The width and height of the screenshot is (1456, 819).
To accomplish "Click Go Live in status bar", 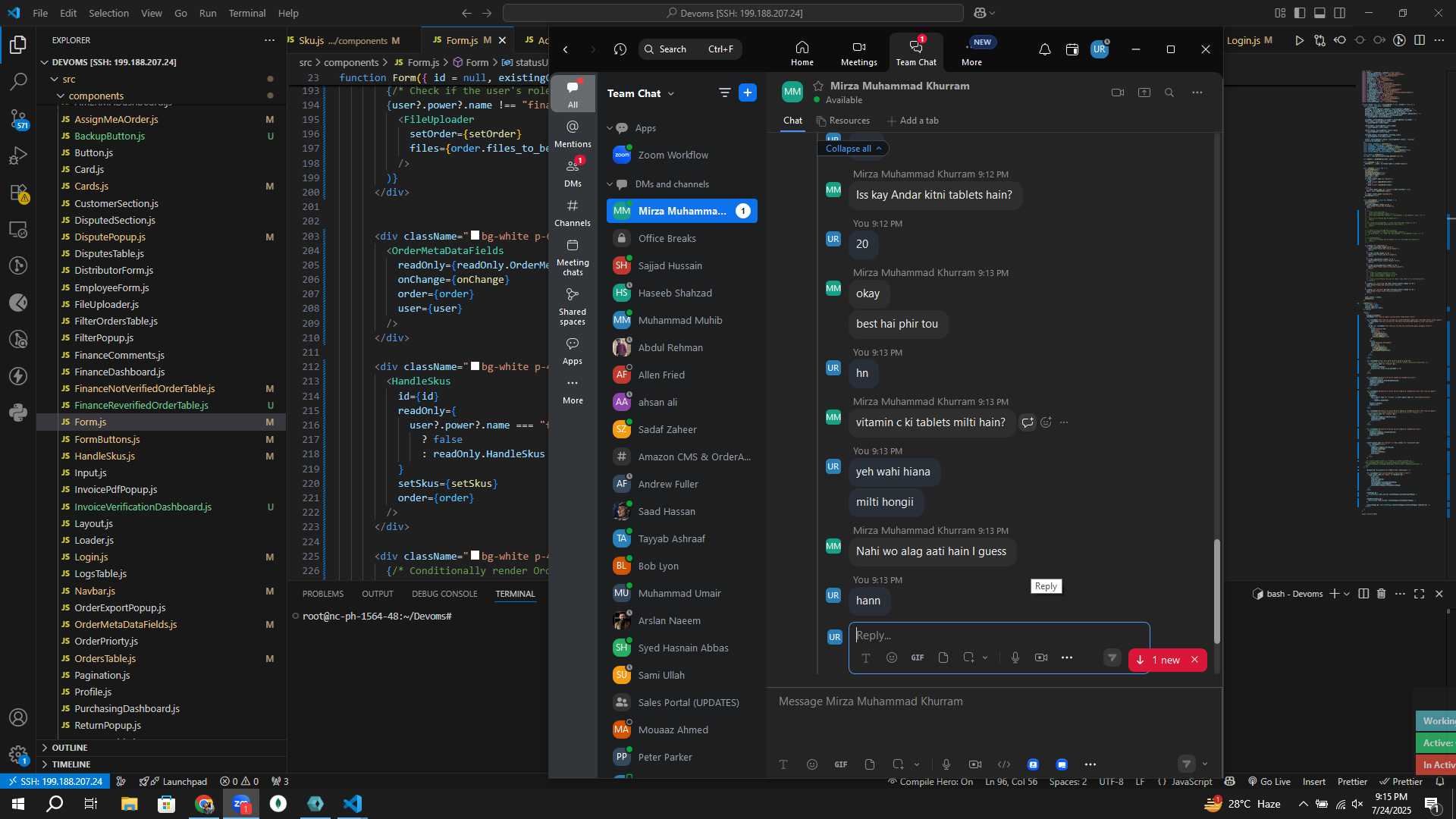I will [x=1268, y=782].
